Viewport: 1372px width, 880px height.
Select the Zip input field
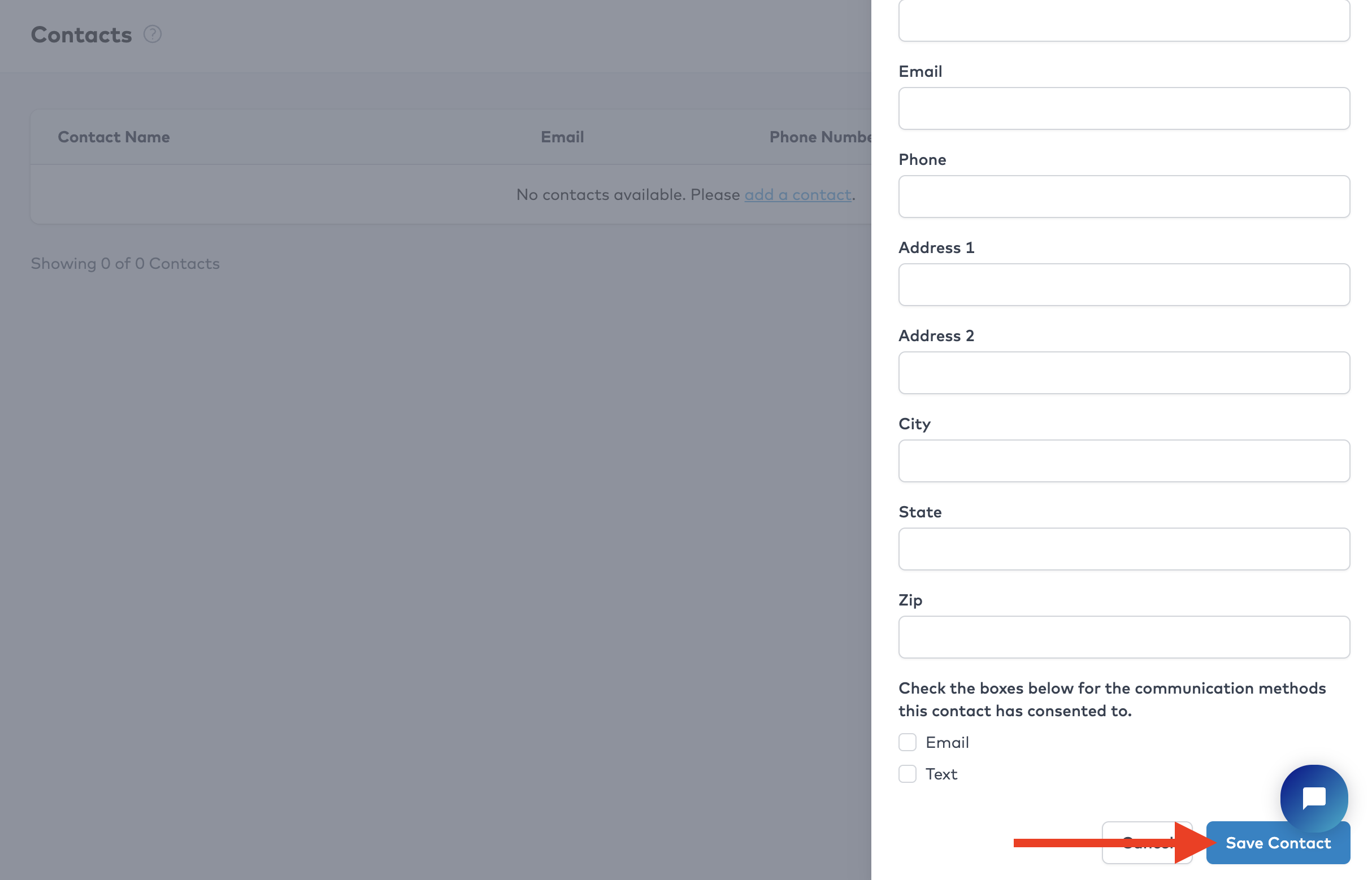(1123, 637)
